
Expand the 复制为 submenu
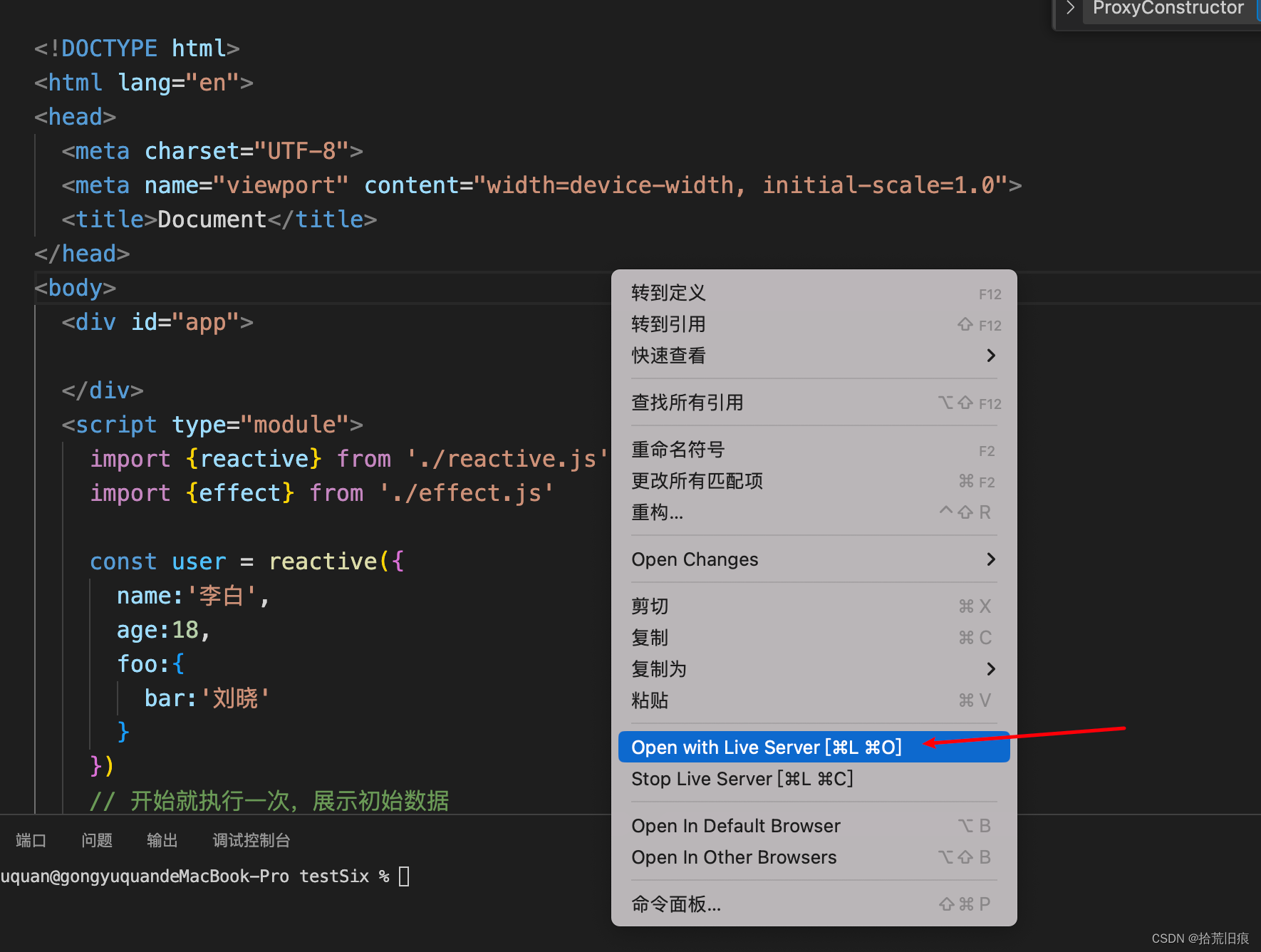(814, 669)
